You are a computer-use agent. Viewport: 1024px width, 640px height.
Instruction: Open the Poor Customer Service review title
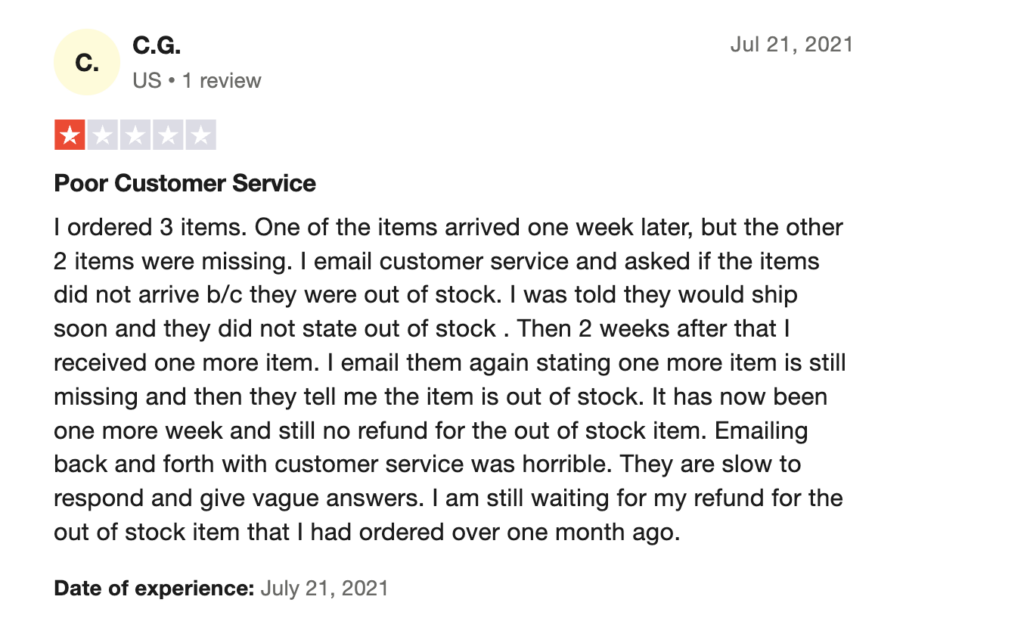185,184
